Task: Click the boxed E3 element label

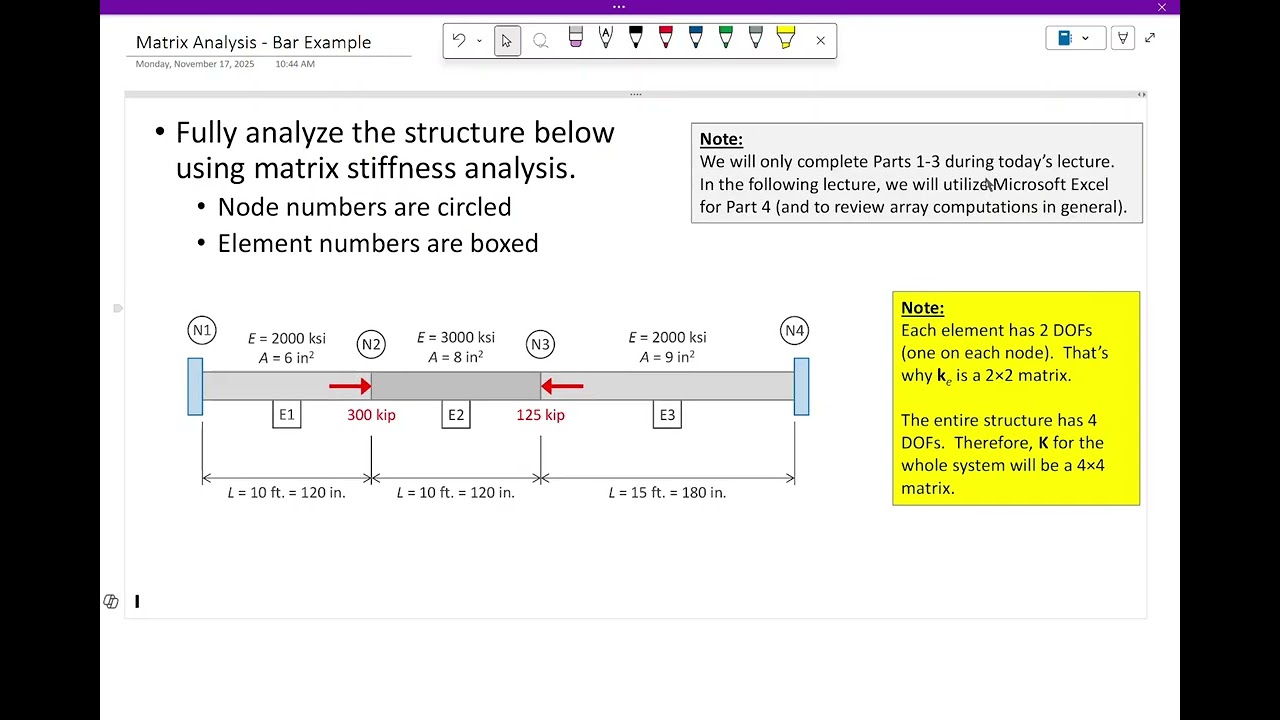Action: click(x=667, y=414)
